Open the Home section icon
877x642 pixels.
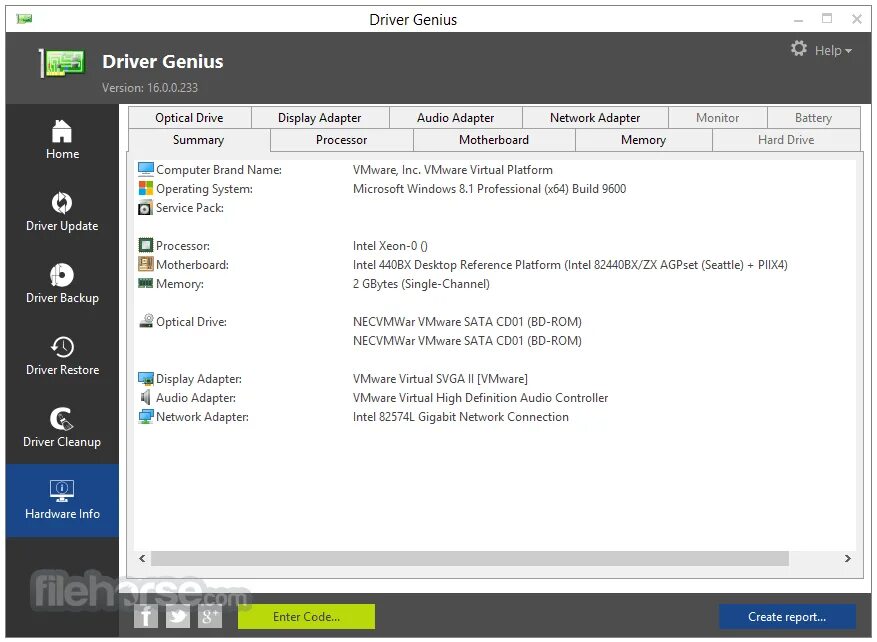[62, 132]
